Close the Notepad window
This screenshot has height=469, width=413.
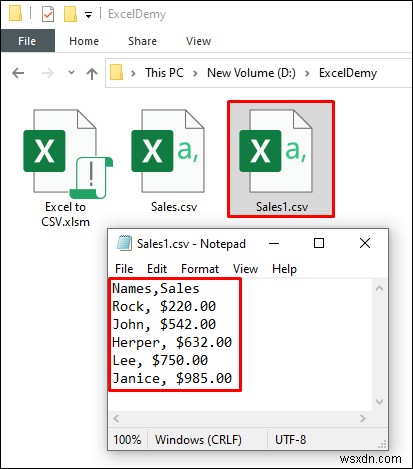pyautogui.click(x=365, y=243)
